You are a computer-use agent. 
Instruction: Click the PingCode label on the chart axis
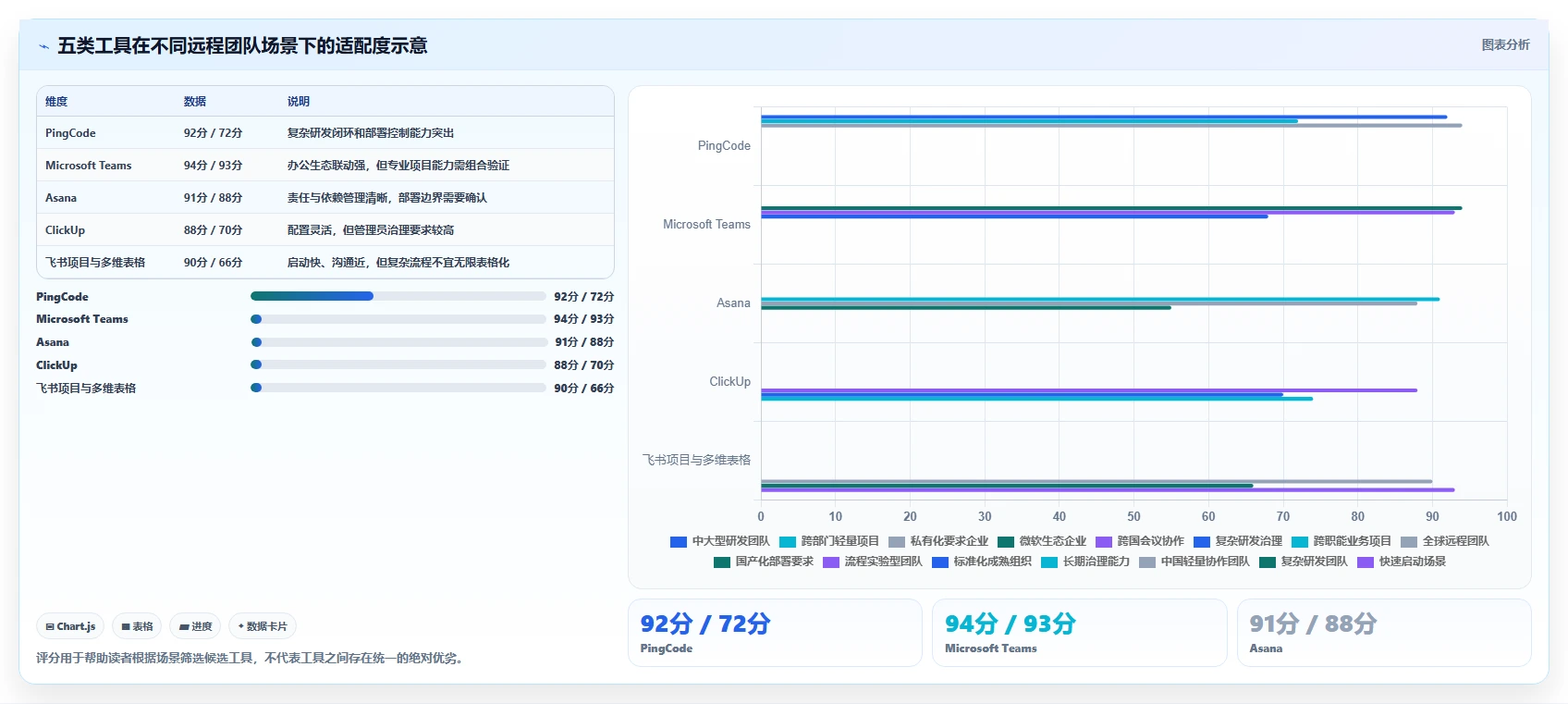(724, 146)
